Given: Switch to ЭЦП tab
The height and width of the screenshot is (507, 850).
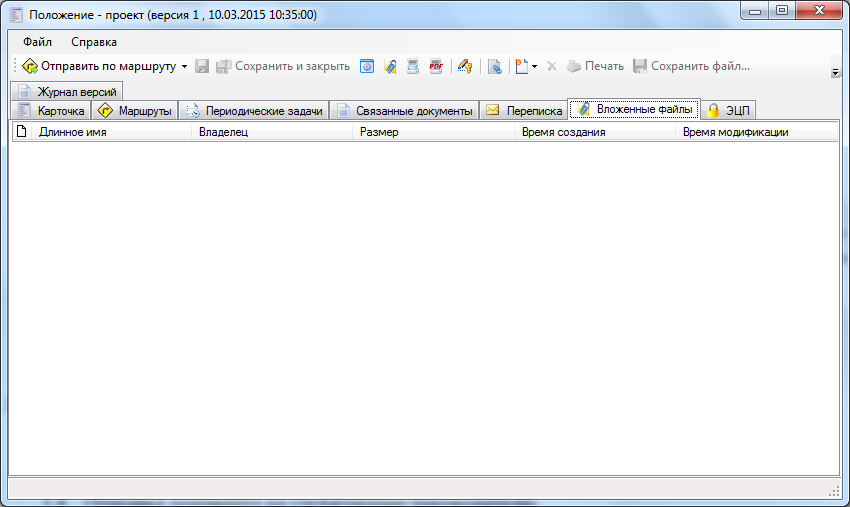Looking at the screenshot, I should (x=728, y=111).
